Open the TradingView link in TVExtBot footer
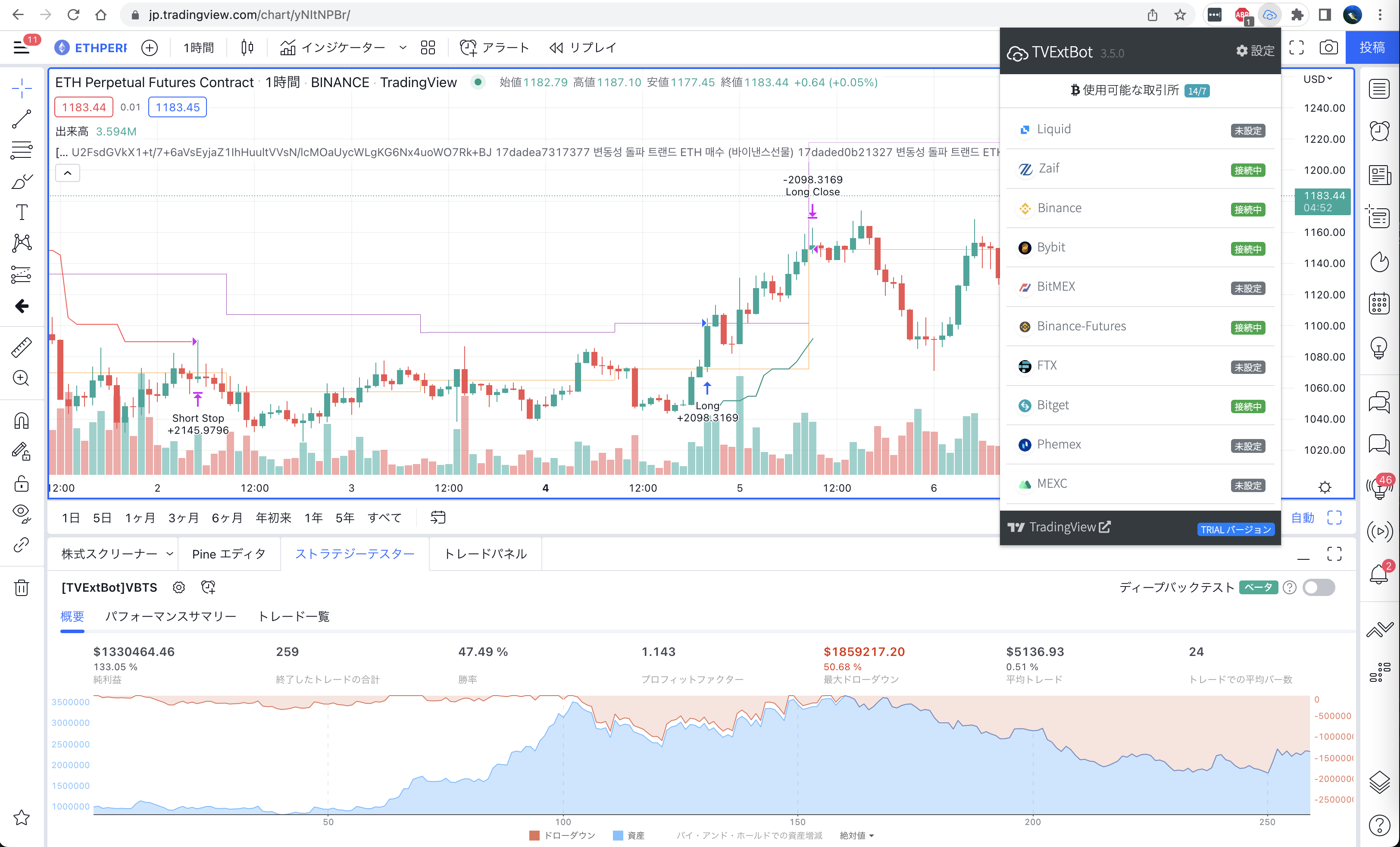This screenshot has width=1400, height=847. coord(1059,527)
